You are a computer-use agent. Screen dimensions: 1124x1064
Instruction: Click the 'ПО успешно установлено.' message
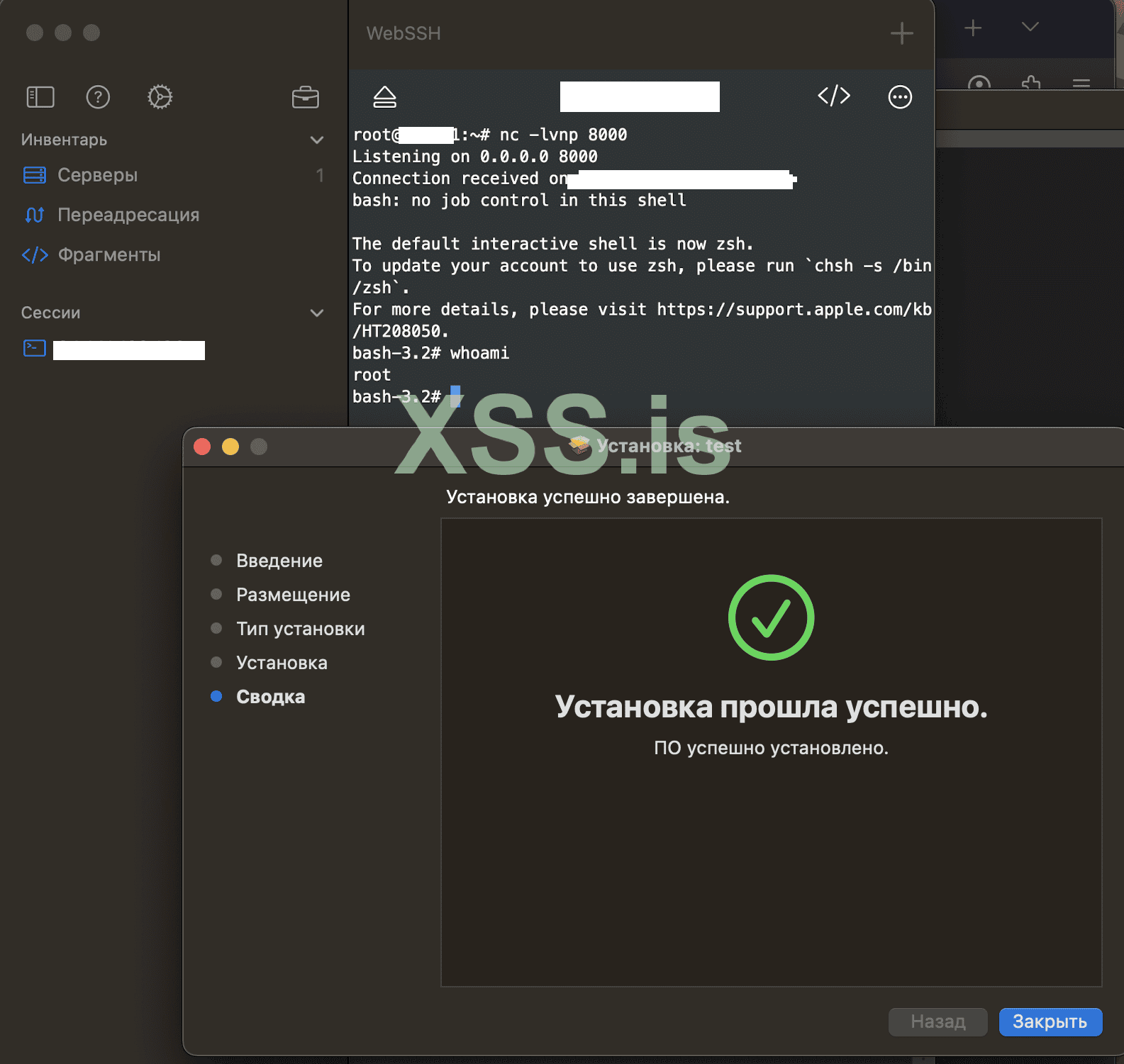(772, 748)
